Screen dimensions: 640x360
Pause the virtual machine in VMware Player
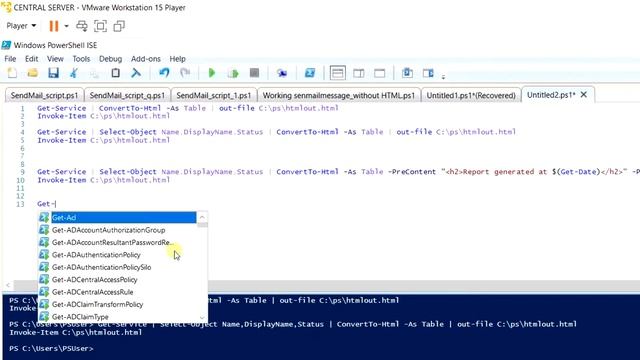[x=53, y=26]
